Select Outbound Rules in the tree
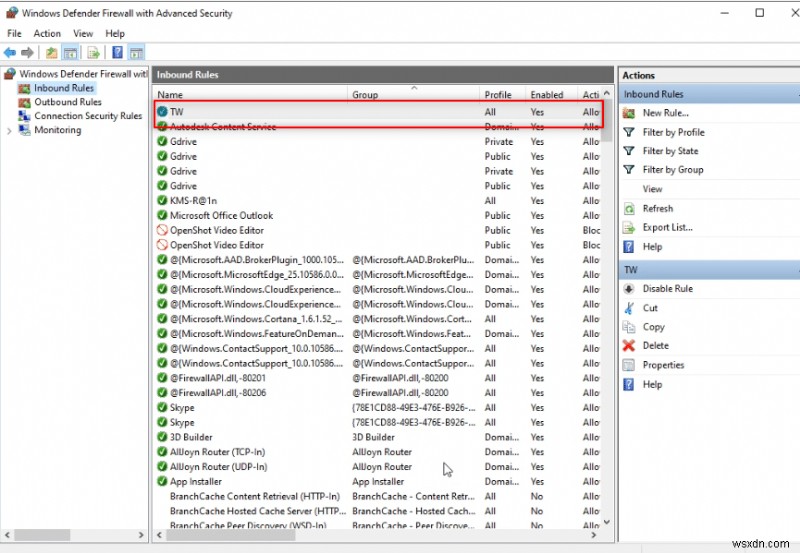Viewport: 800px width, 553px height. click(67, 102)
